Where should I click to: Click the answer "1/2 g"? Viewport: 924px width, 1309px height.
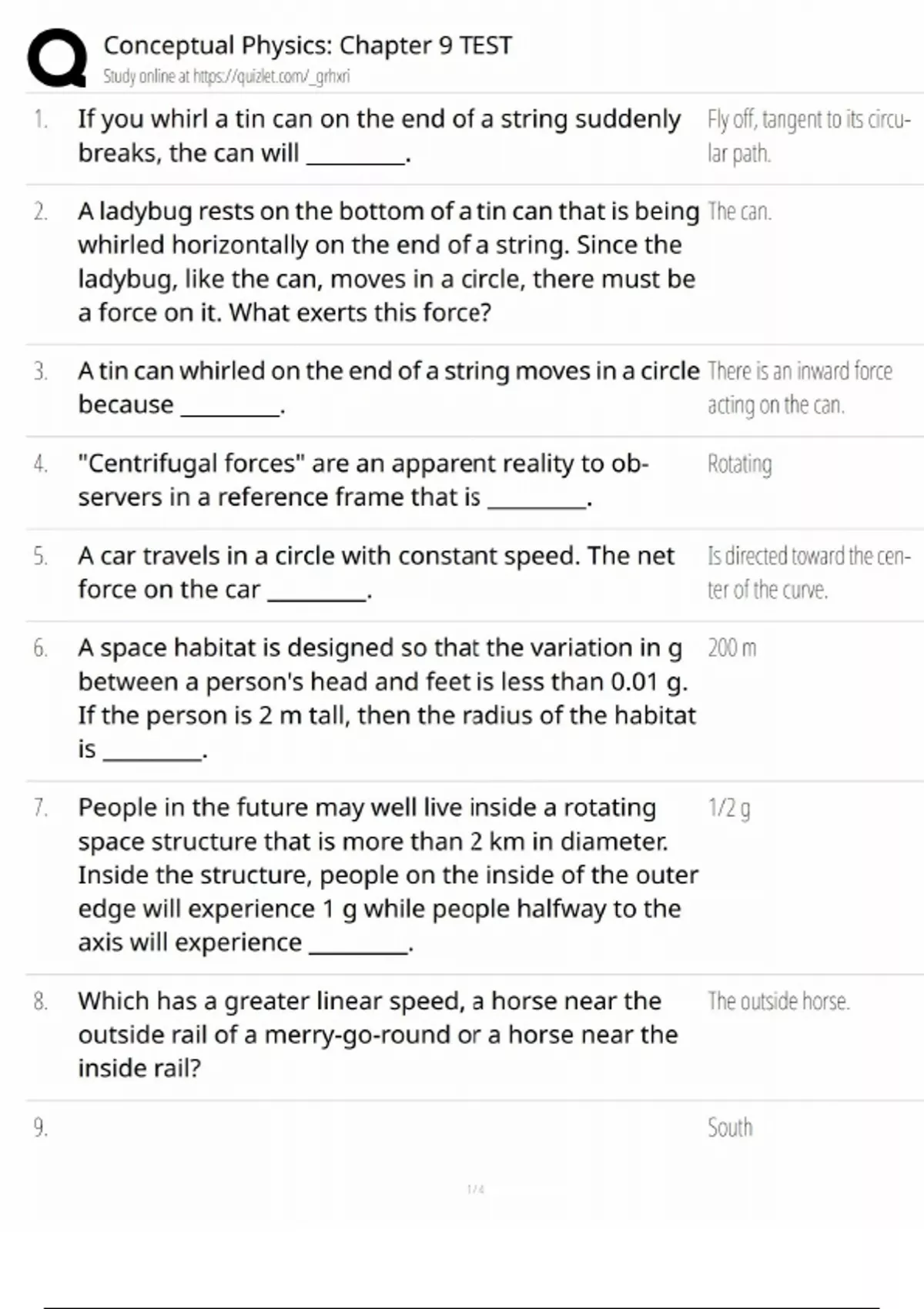[728, 808]
